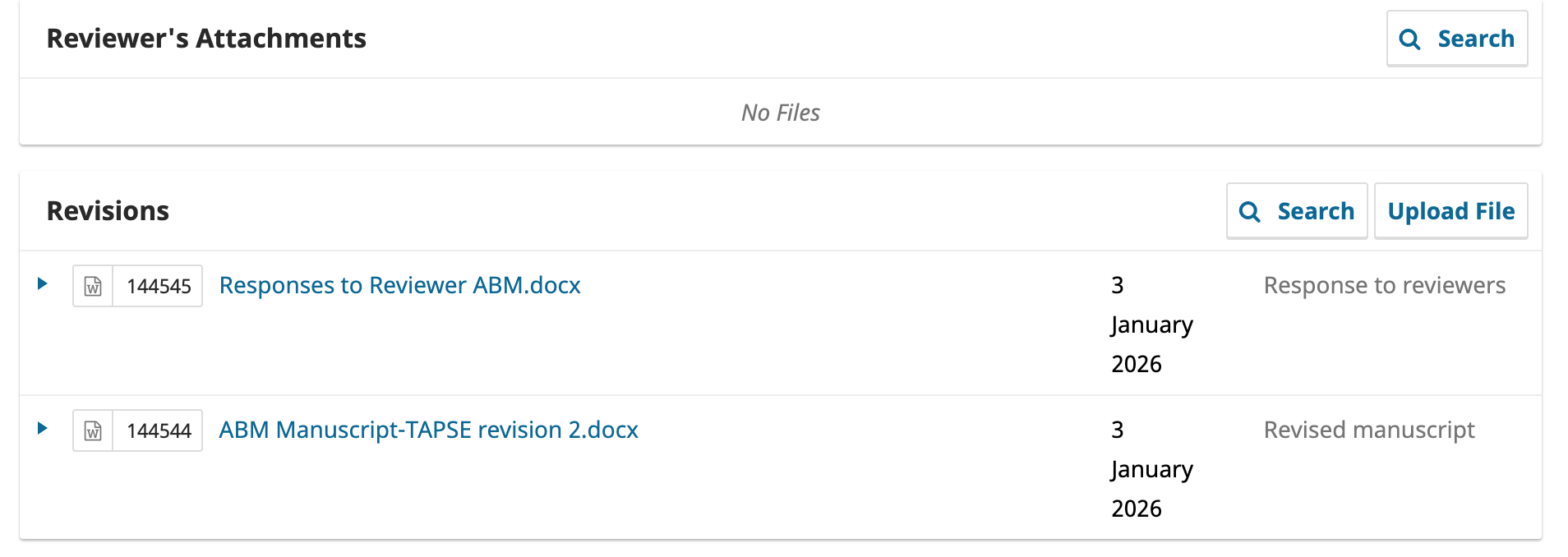Expand the ABM Manuscript-TAPSE revision 2.docx row

[x=43, y=429]
